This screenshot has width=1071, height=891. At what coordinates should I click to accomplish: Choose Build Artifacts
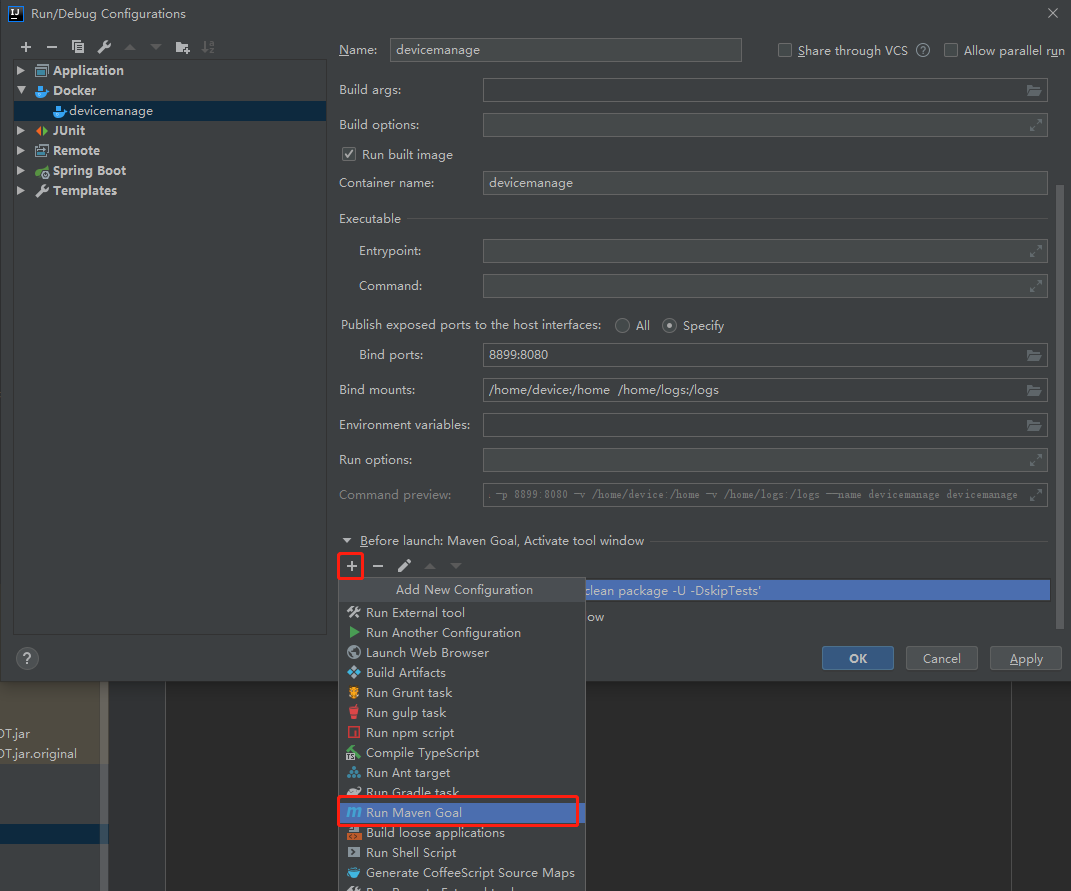click(462, 673)
